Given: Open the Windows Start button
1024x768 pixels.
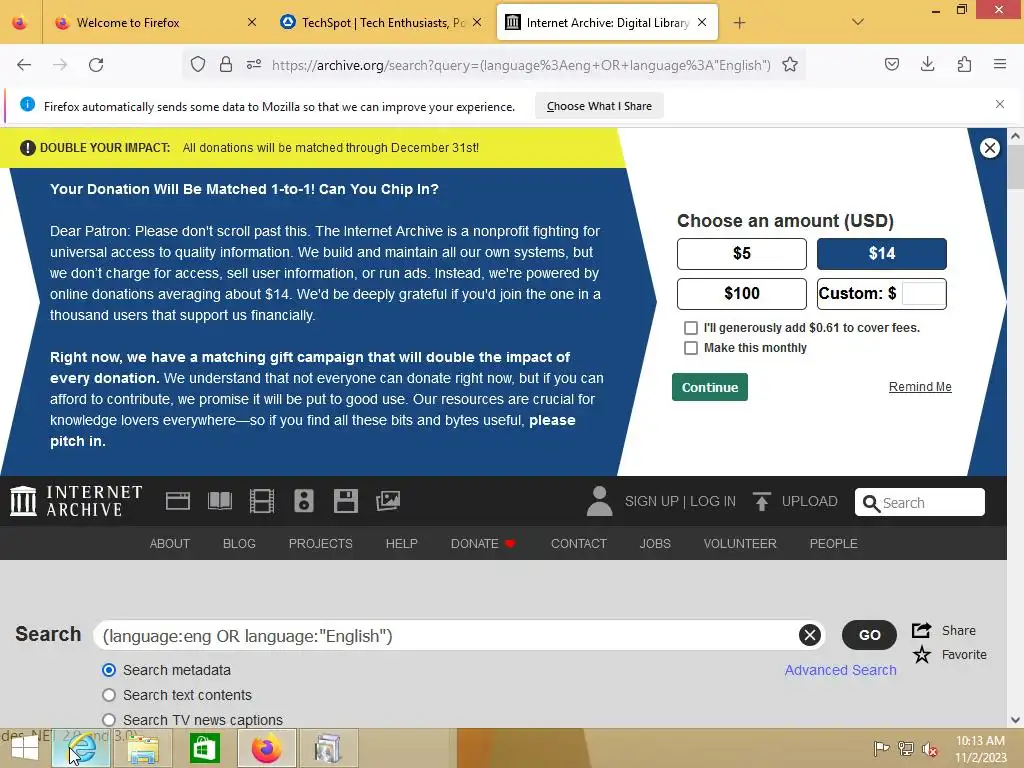Looking at the screenshot, I should coord(25,748).
